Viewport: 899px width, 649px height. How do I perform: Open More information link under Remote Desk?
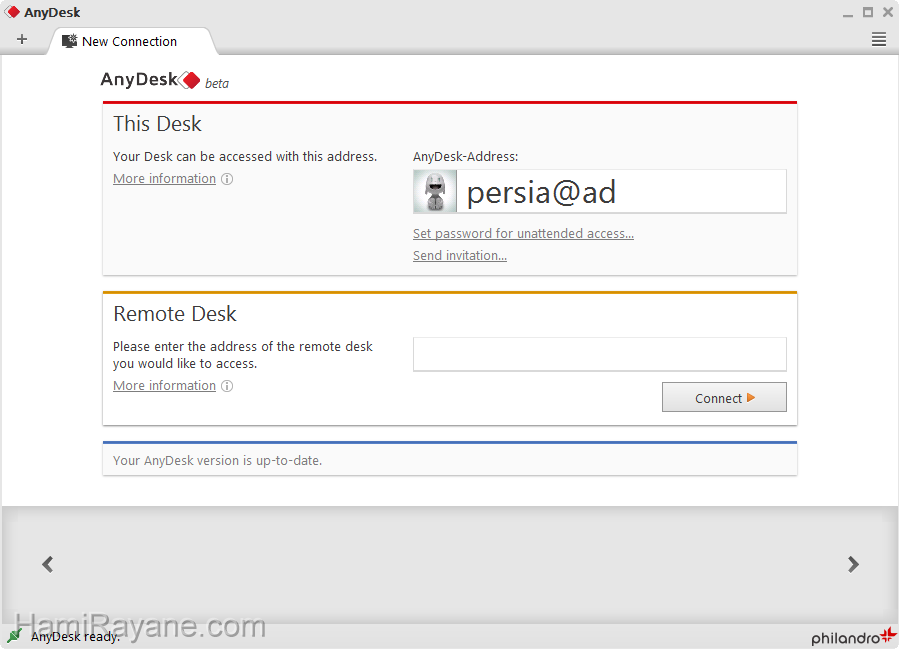[x=165, y=386]
